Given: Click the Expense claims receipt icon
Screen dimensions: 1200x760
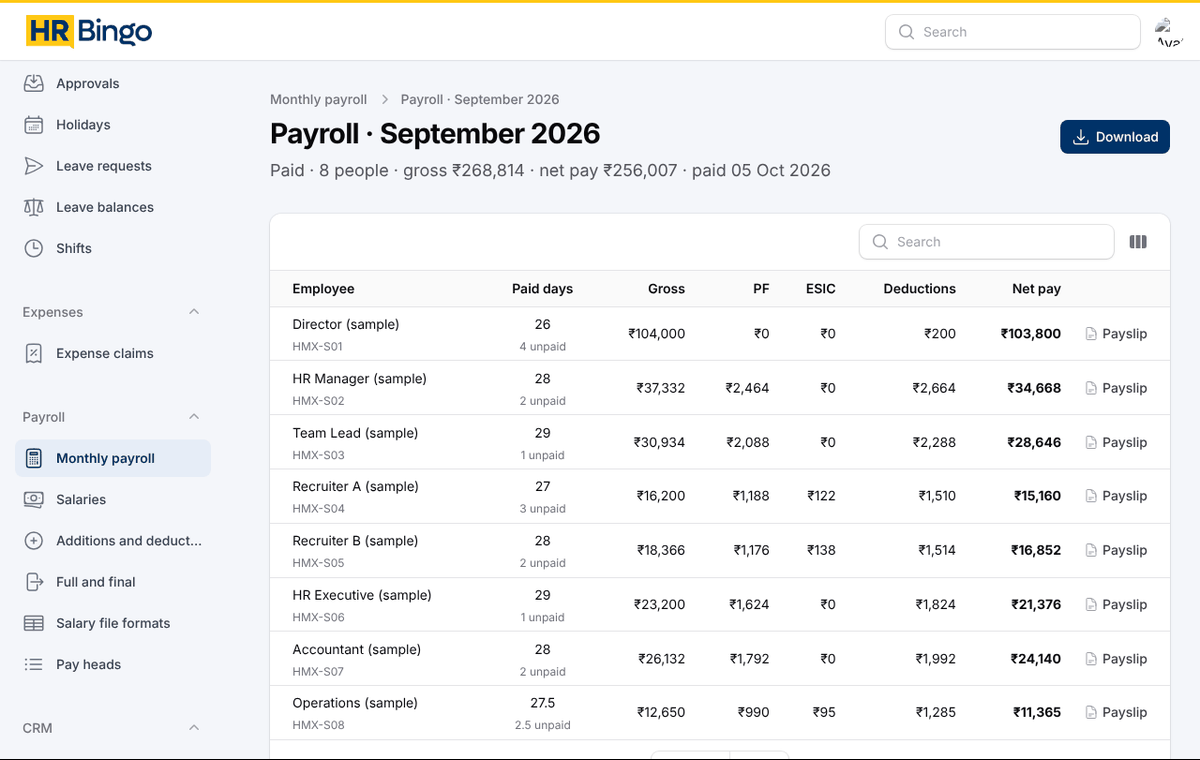Looking at the screenshot, I should [34, 353].
